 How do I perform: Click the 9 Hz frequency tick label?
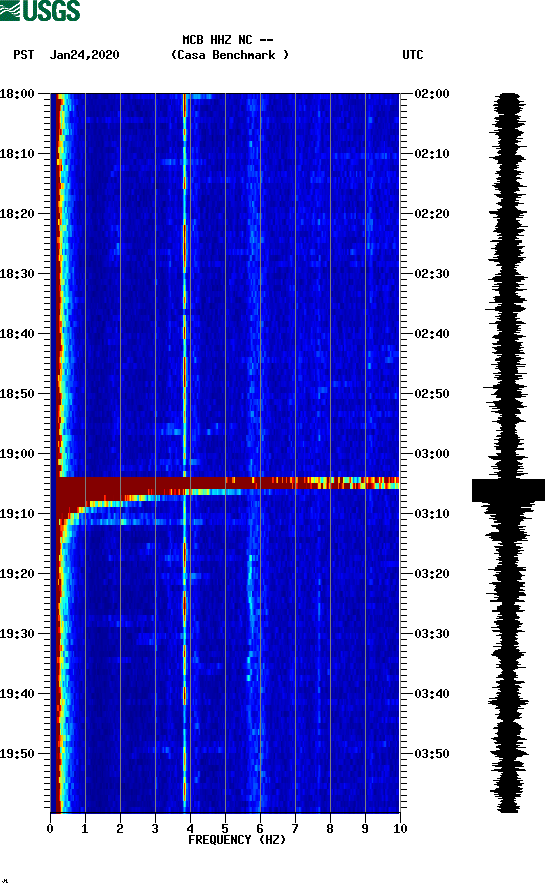(365, 829)
